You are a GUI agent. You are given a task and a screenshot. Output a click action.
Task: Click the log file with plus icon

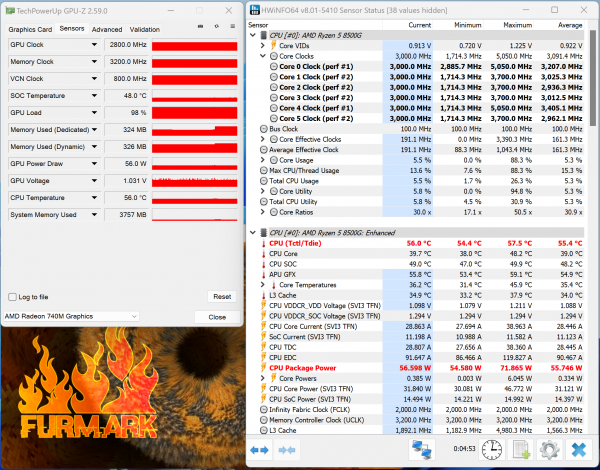pos(520,450)
